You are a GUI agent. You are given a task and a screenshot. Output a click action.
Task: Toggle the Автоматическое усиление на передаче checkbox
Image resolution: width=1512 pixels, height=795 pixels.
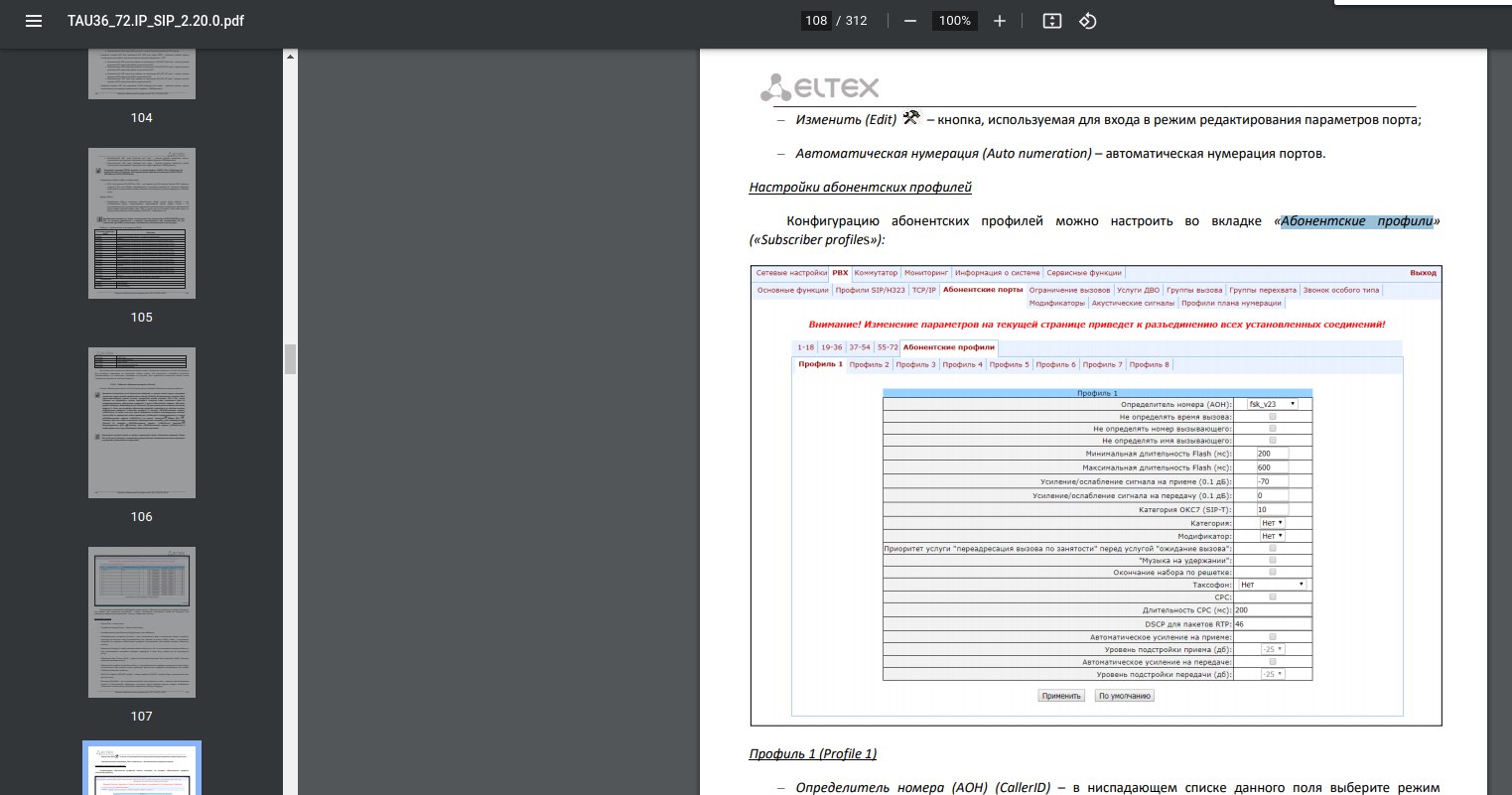coord(1273,661)
